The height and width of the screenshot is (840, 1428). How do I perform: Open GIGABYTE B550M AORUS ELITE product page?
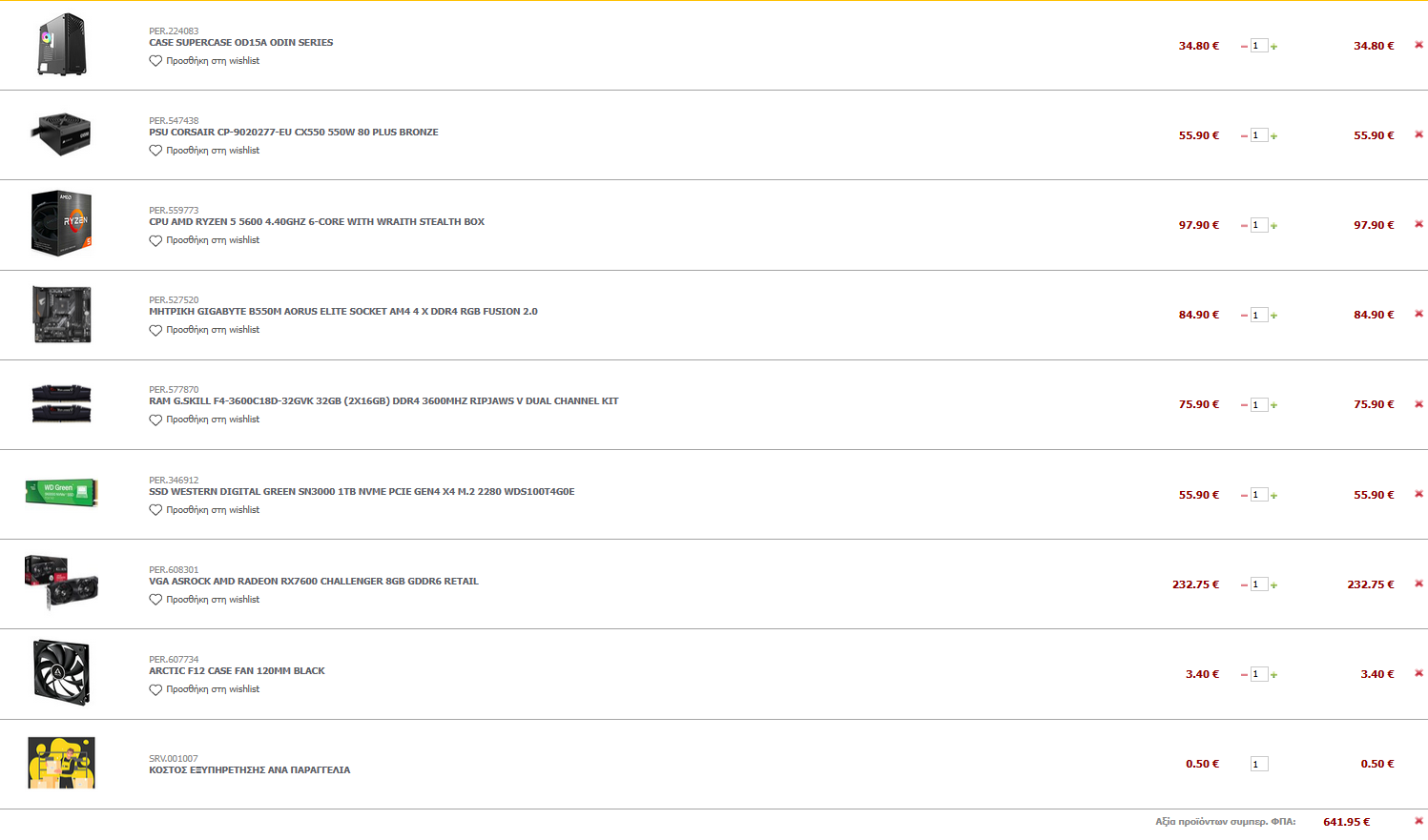tap(343, 312)
